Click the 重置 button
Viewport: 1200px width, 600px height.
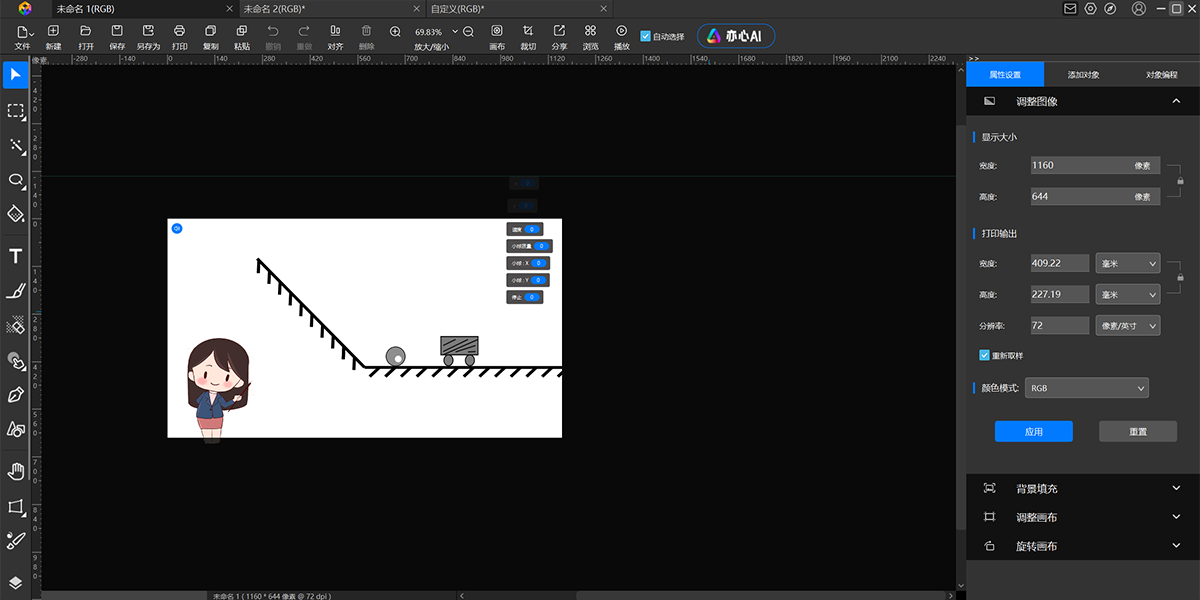point(1138,431)
